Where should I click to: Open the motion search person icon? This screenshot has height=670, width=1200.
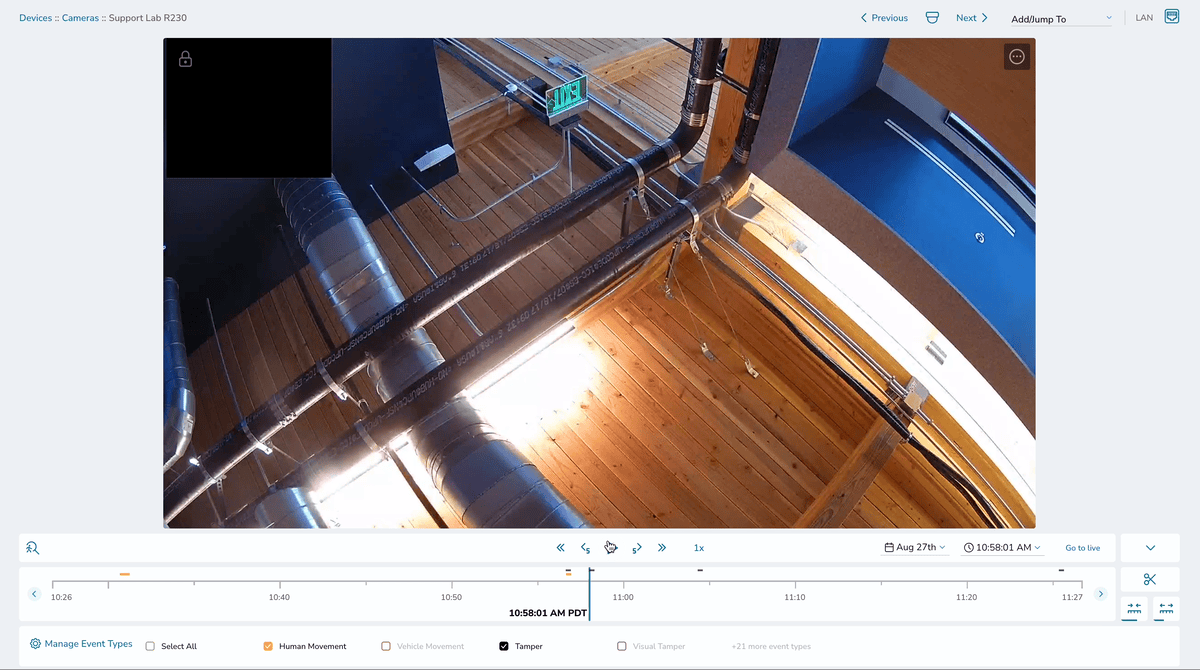point(33,548)
